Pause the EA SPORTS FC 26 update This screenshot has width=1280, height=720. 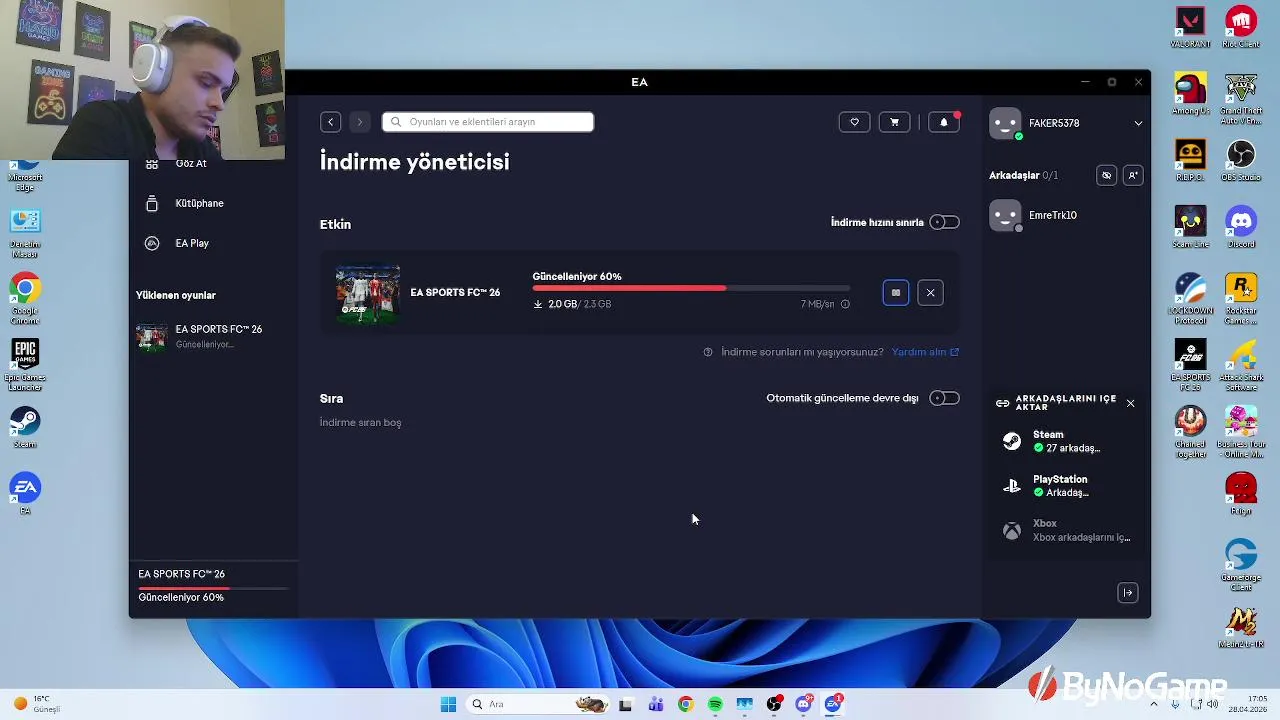pyautogui.click(x=896, y=293)
